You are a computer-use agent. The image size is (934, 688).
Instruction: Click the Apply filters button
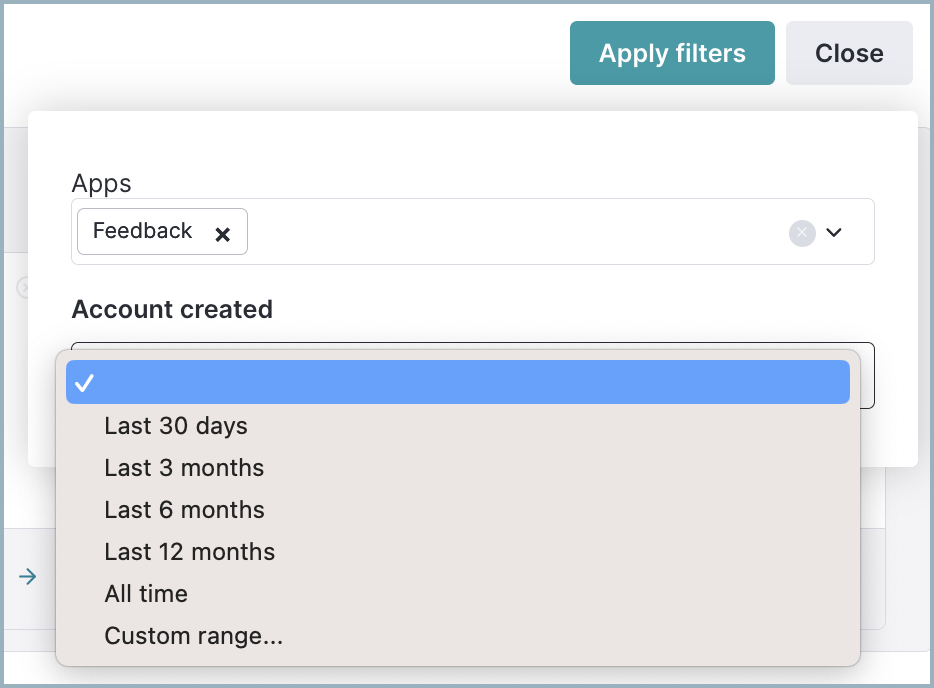click(x=672, y=53)
